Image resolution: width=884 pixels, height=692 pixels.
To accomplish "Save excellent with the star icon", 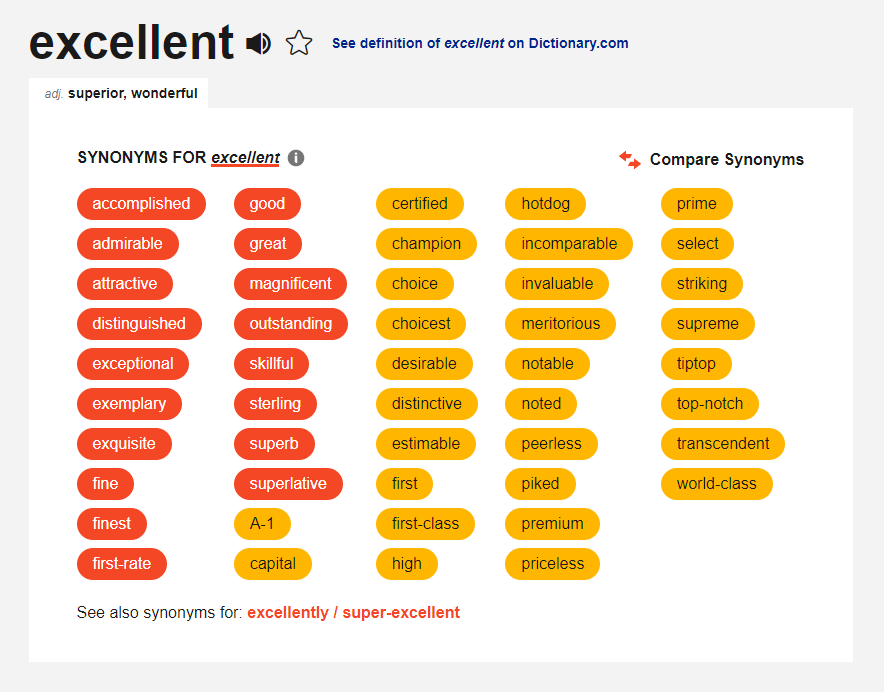I will point(299,43).
